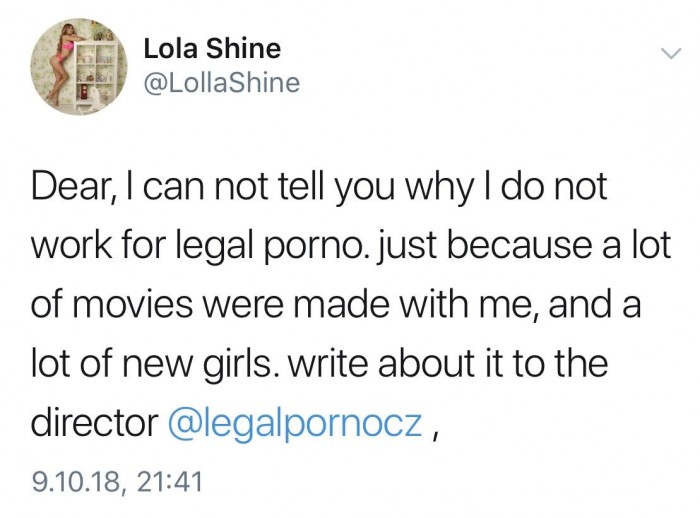Open the @LollaShine handle
The image size is (700, 518).
pos(221,83)
